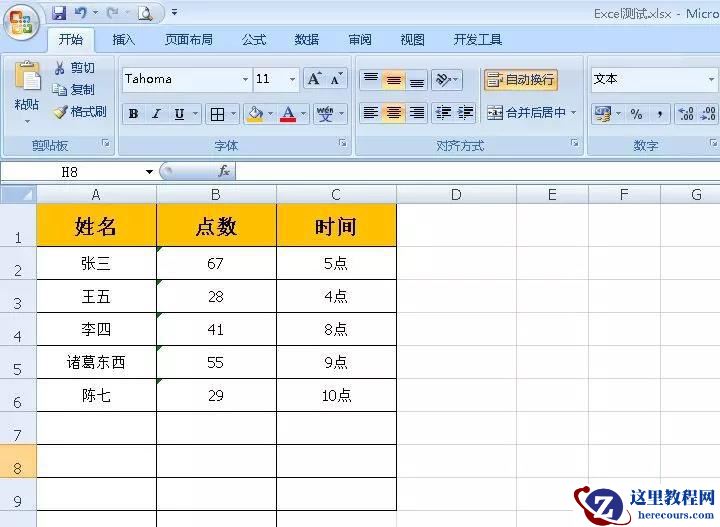Expand the merge and center options arrow
720x527 pixels.
pyautogui.click(x=574, y=112)
